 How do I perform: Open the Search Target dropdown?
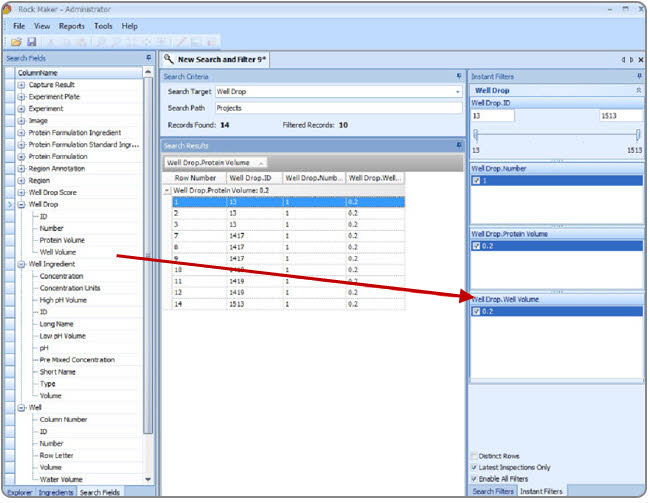point(458,92)
